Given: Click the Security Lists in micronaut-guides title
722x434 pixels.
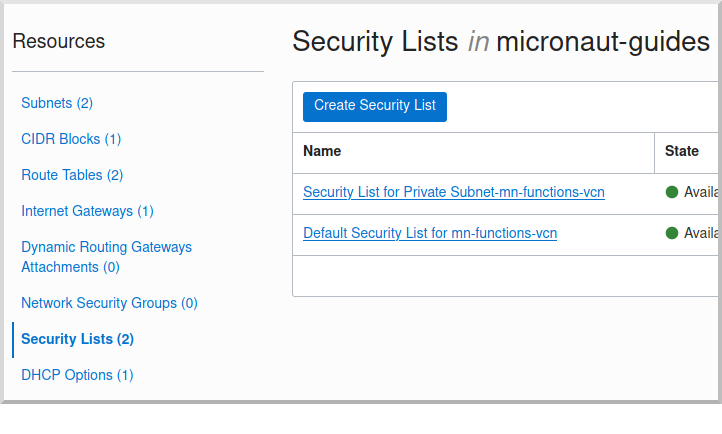Looking at the screenshot, I should 501,41.
